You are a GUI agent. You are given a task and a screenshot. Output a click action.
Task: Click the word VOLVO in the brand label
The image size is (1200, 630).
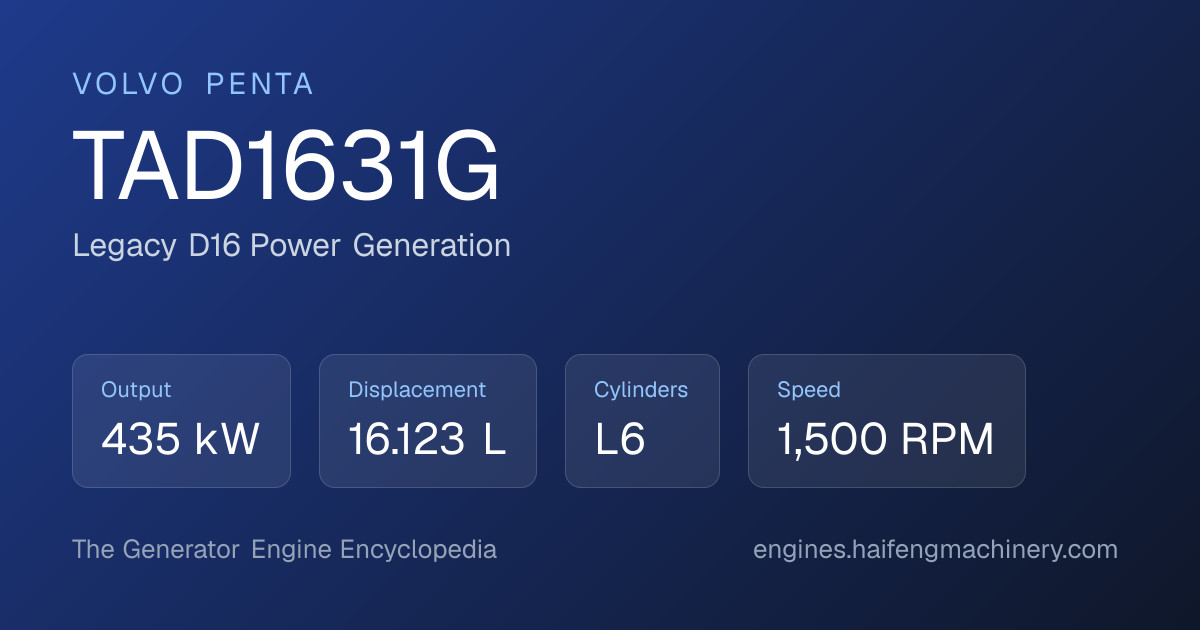click(128, 84)
